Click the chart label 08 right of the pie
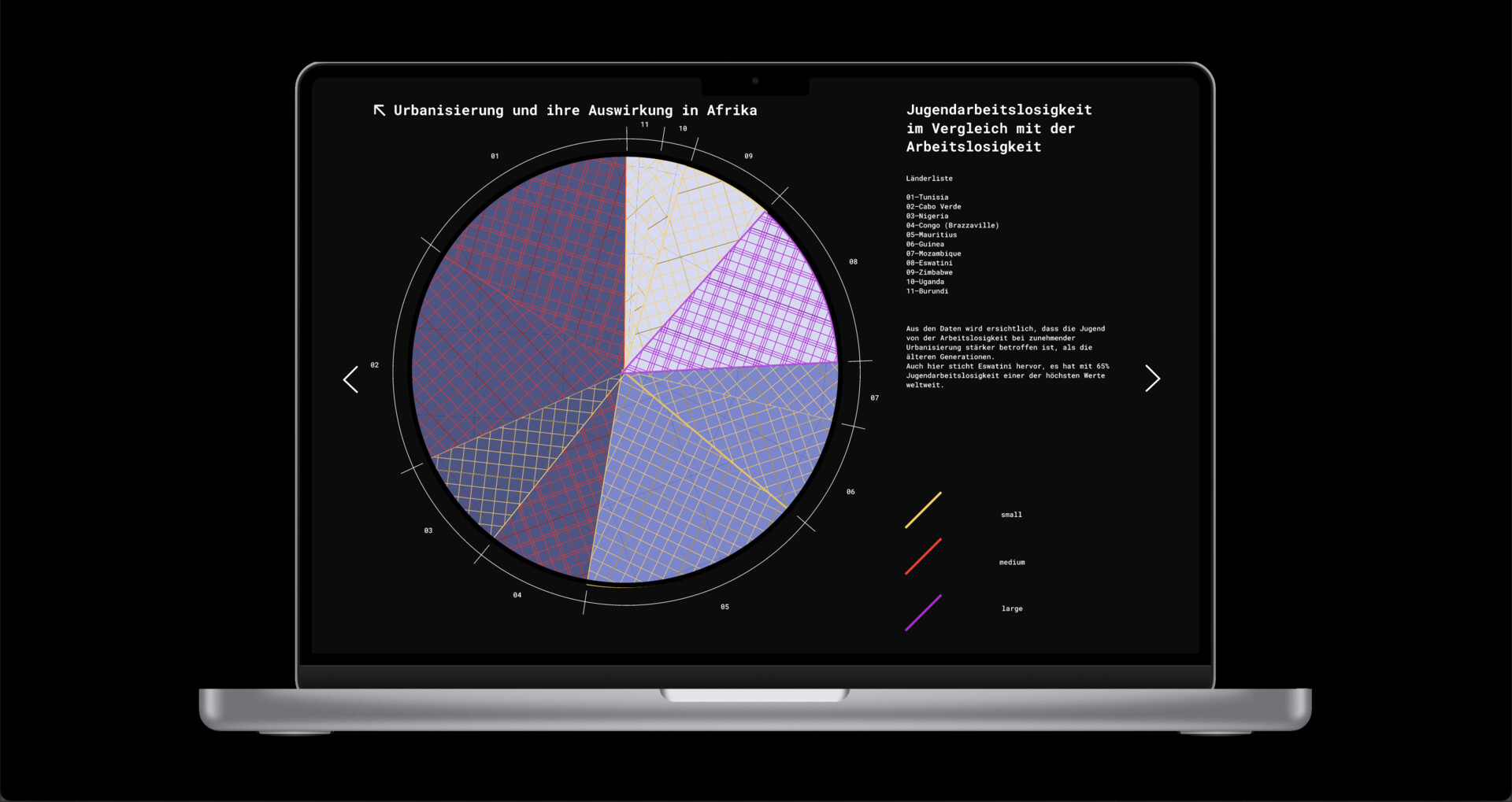Image resolution: width=1512 pixels, height=802 pixels. [x=853, y=262]
